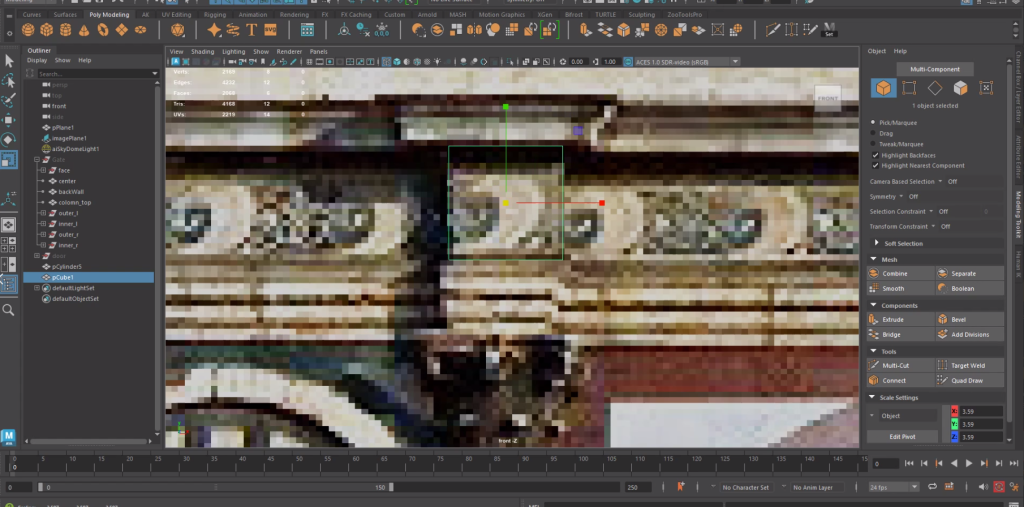Click in the Outliner search field

pyautogui.click(x=97, y=73)
